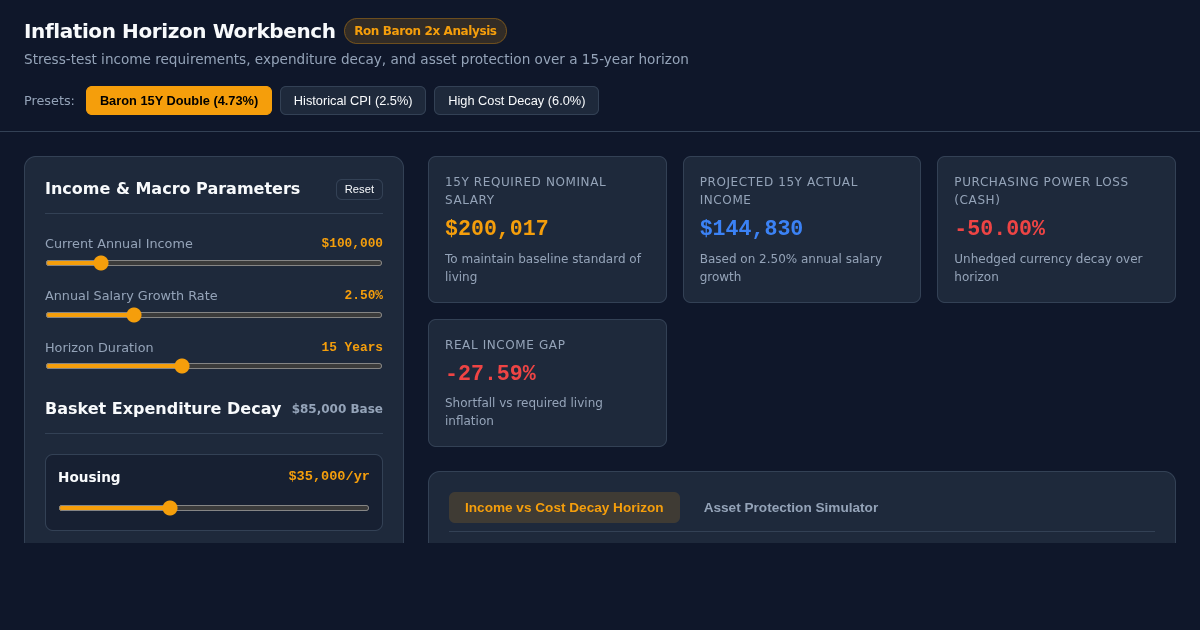The height and width of the screenshot is (630, 1200).
Task: Click the Presets: label
Action: point(49,100)
